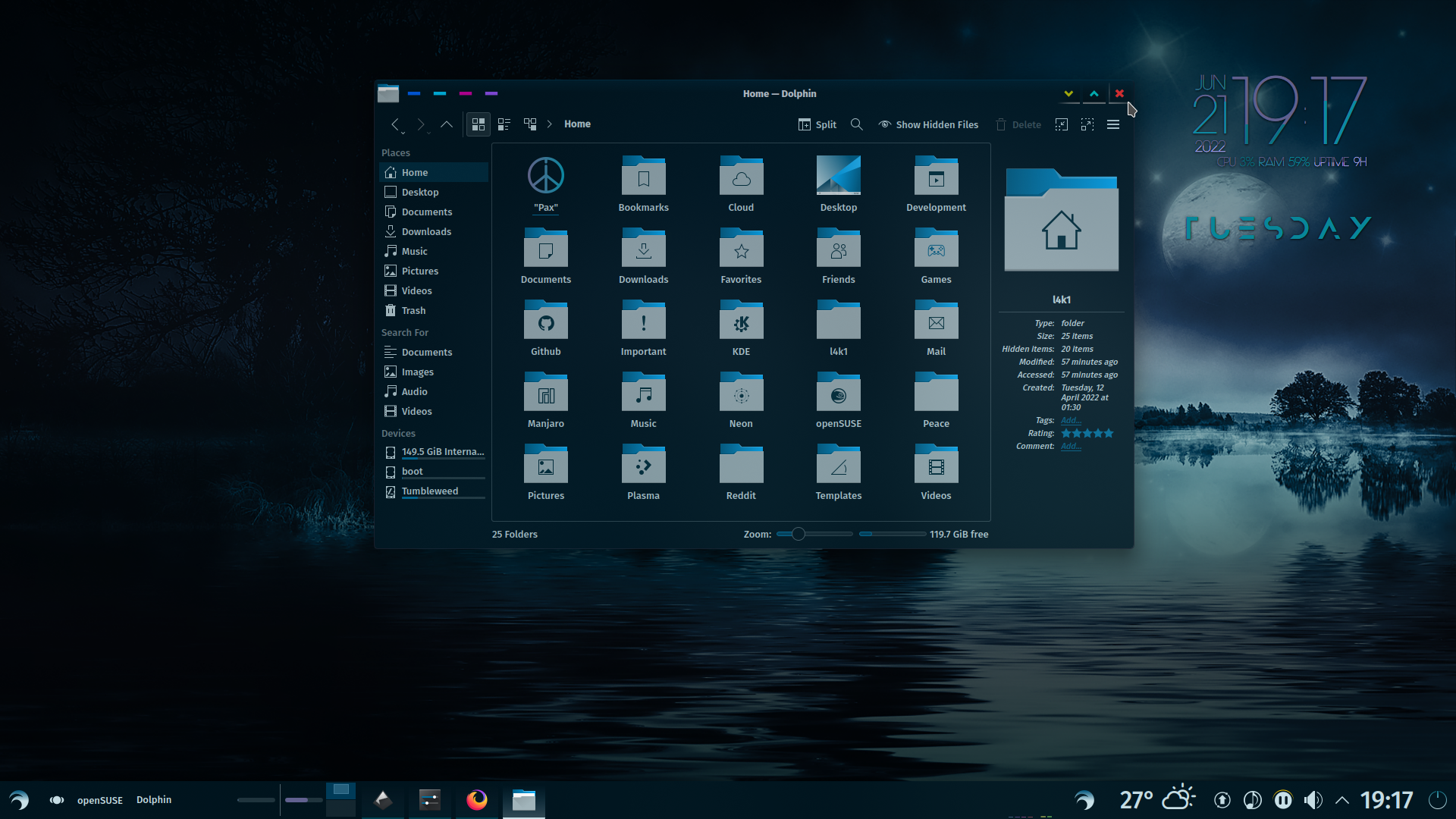Screen dimensions: 1456x819
Task: Open the application launcher in taskbar
Action: click(x=19, y=800)
